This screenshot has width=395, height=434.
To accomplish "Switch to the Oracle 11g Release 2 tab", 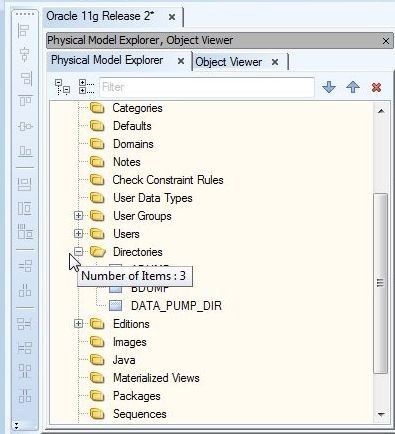I will pos(100,16).
